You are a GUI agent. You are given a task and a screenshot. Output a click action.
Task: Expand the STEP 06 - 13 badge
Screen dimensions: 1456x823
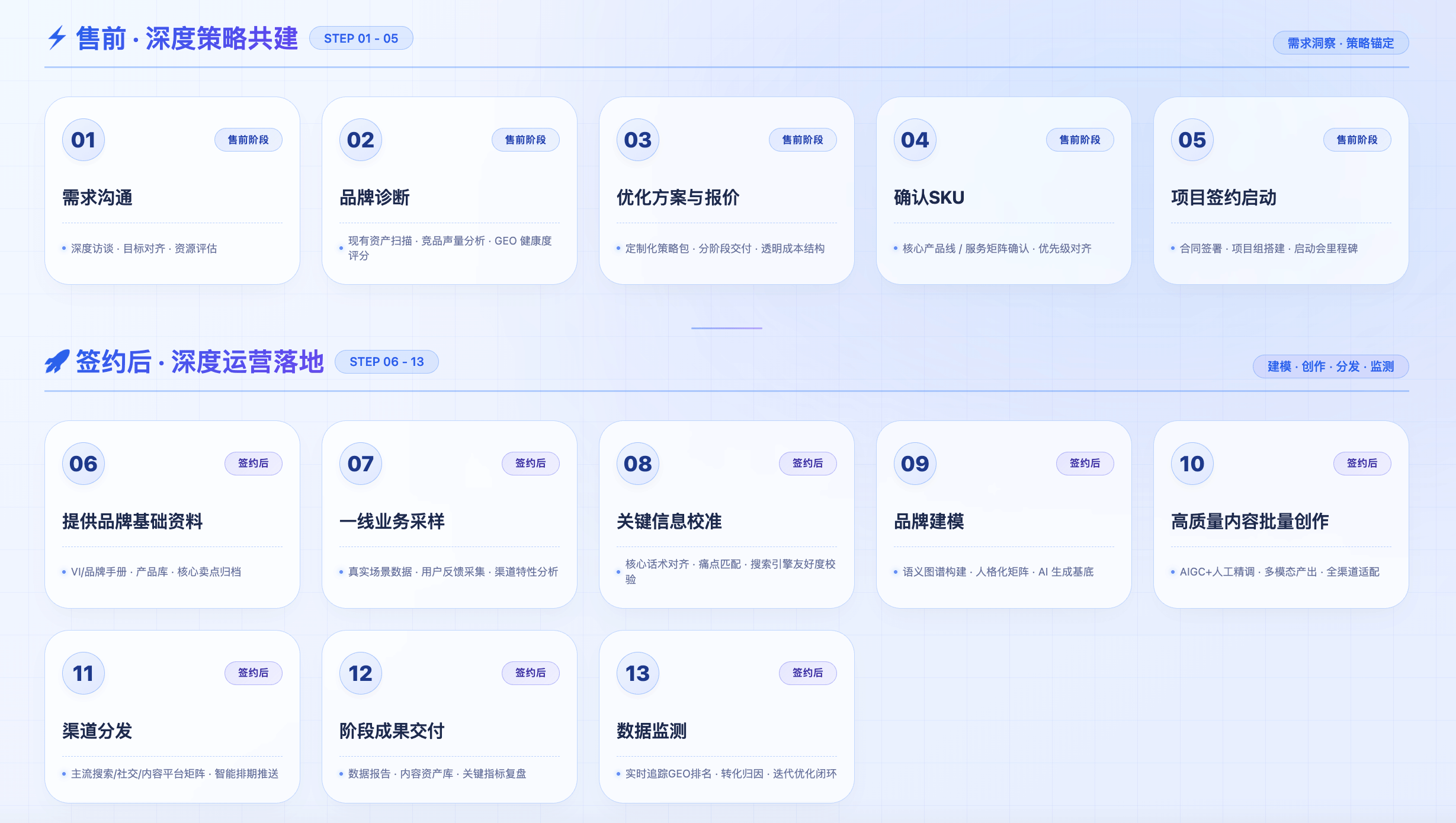tap(386, 361)
